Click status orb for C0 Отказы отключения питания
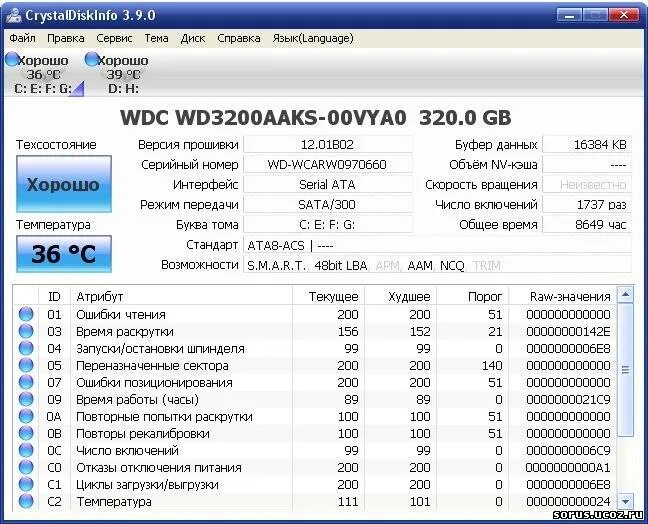The height and width of the screenshot is (524, 648). (x=26, y=467)
